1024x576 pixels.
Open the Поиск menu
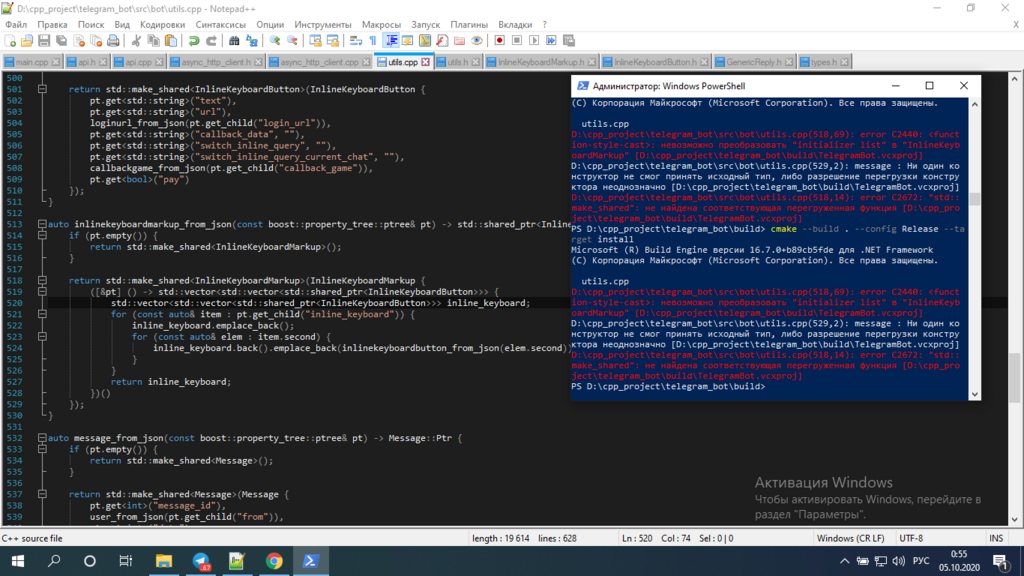click(91, 24)
